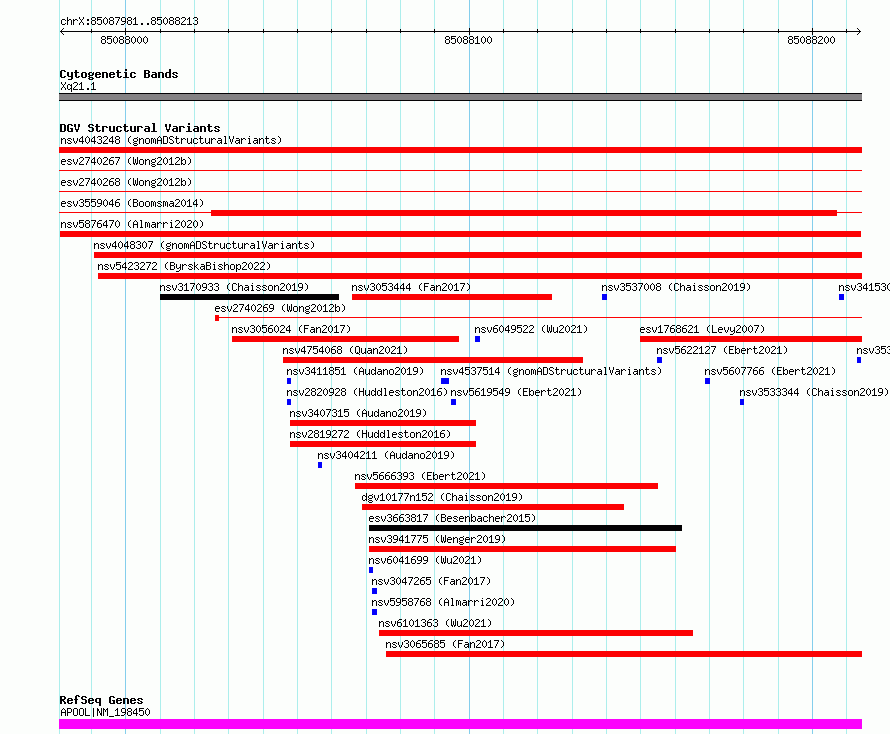Click ruler position 85088100
The width and height of the screenshot is (890, 734).
click(x=468, y=40)
